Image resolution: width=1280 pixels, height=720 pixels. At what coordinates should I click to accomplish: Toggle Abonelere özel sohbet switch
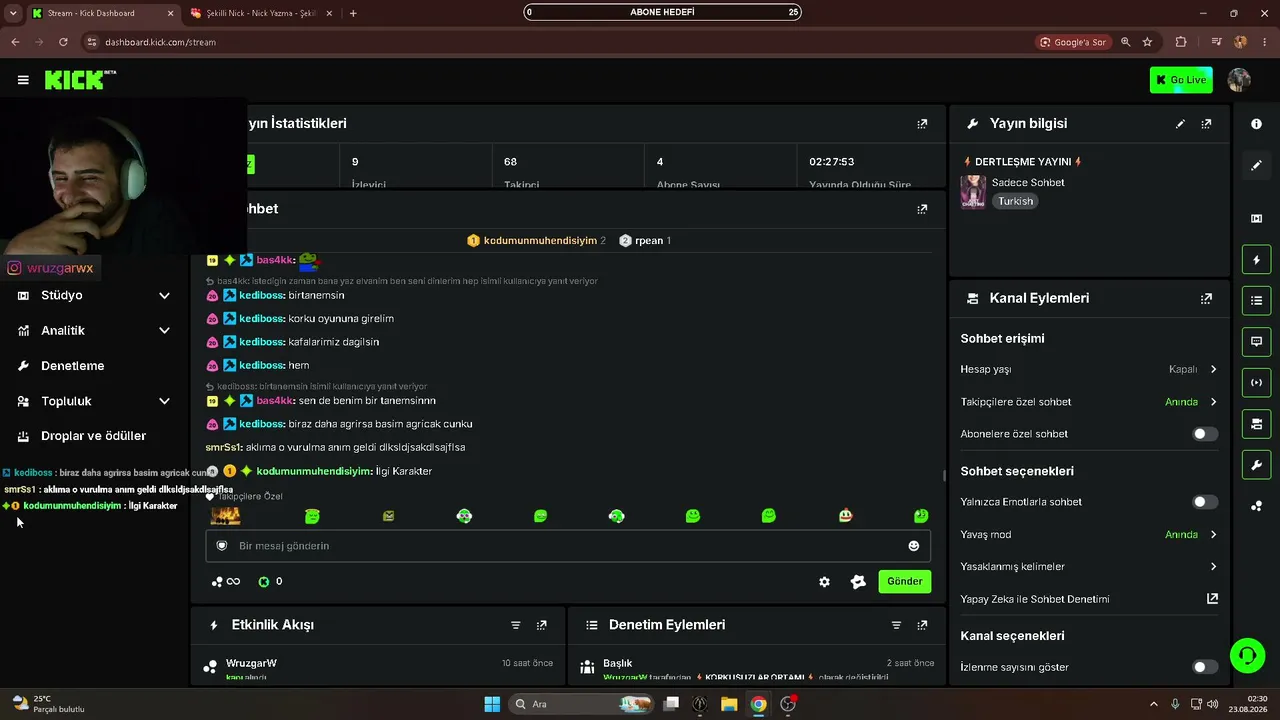tap(1205, 434)
